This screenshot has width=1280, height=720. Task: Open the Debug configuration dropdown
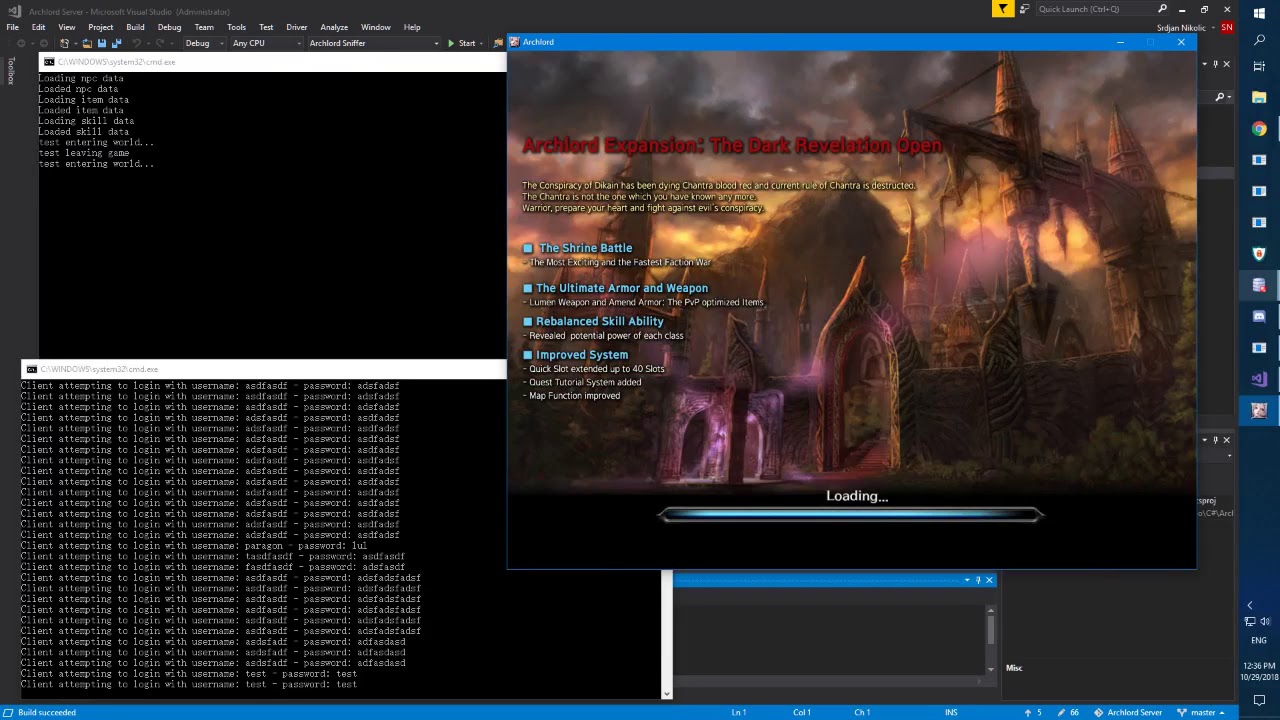203,43
